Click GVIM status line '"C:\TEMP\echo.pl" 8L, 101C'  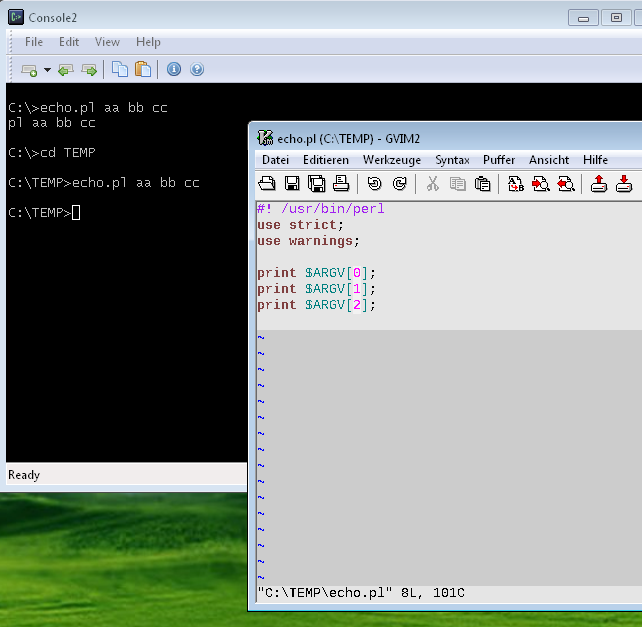tap(361, 593)
